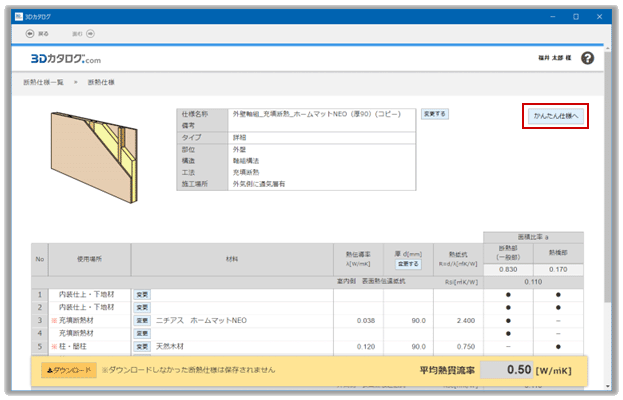Click 変更する next to the 仕様名称 field
Screen dimensions: 623x400
pyautogui.click(x=434, y=115)
